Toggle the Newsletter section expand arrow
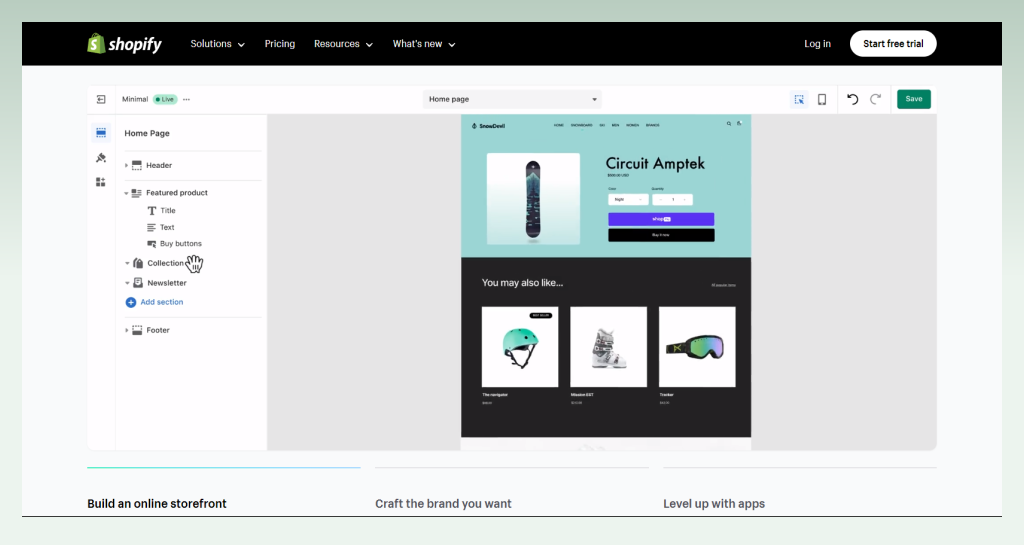 click(x=127, y=283)
